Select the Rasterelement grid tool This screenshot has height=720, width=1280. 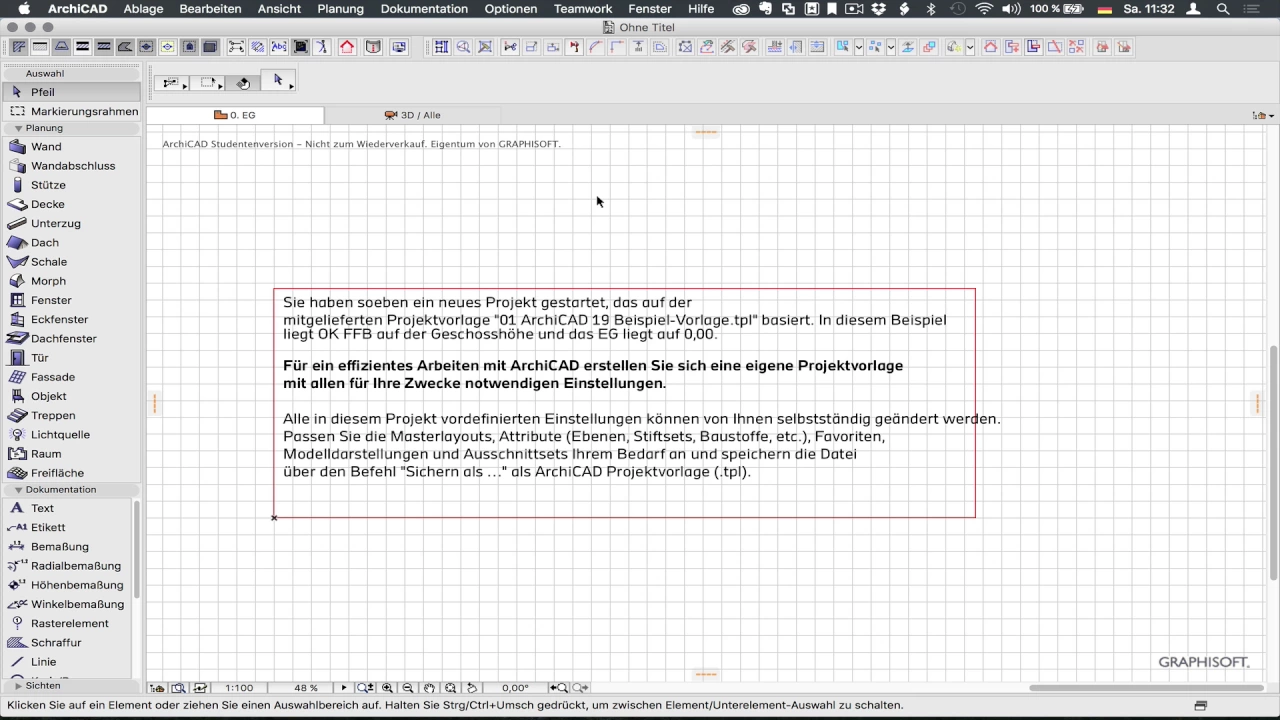66,623
